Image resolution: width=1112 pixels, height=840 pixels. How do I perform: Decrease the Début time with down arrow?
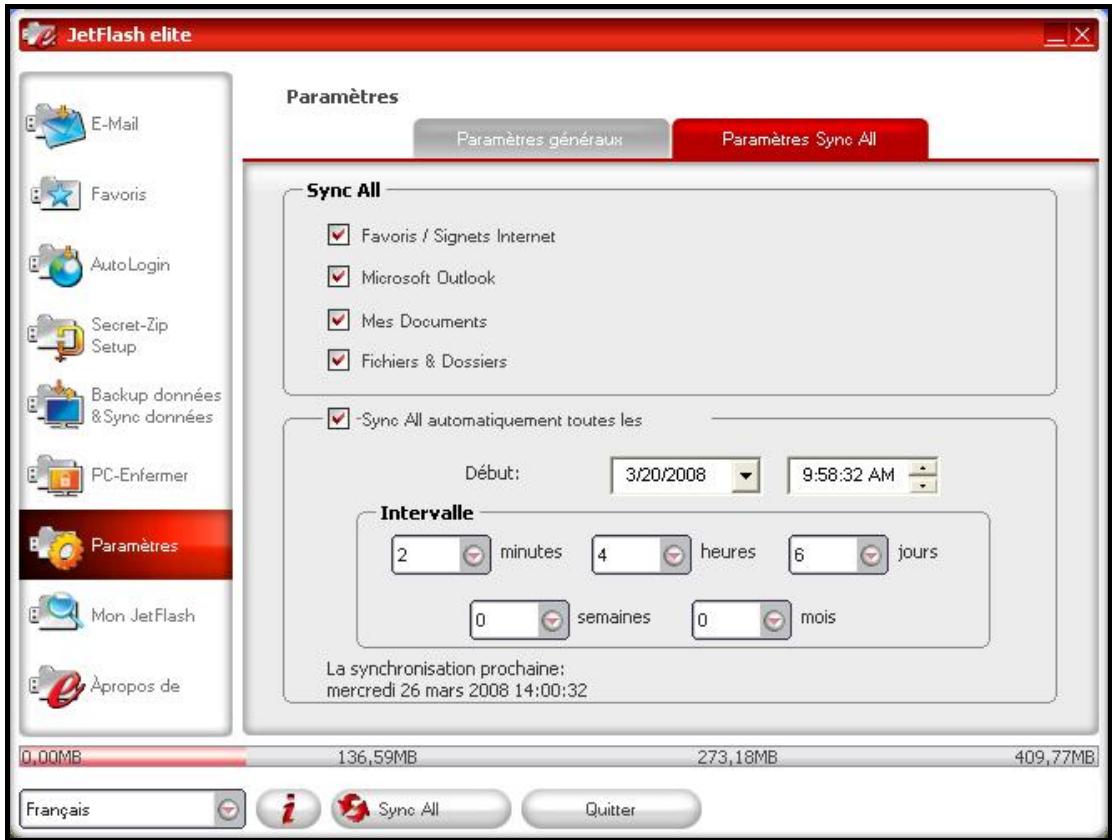[923, 485]
